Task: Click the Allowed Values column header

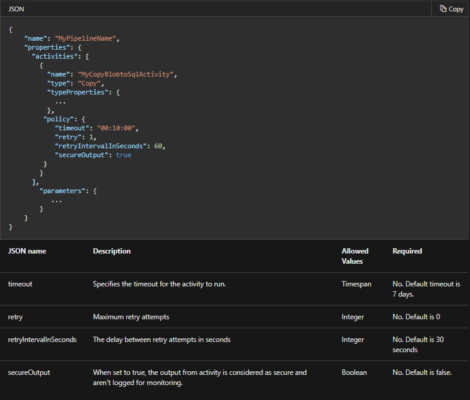Action: [355, 256]
